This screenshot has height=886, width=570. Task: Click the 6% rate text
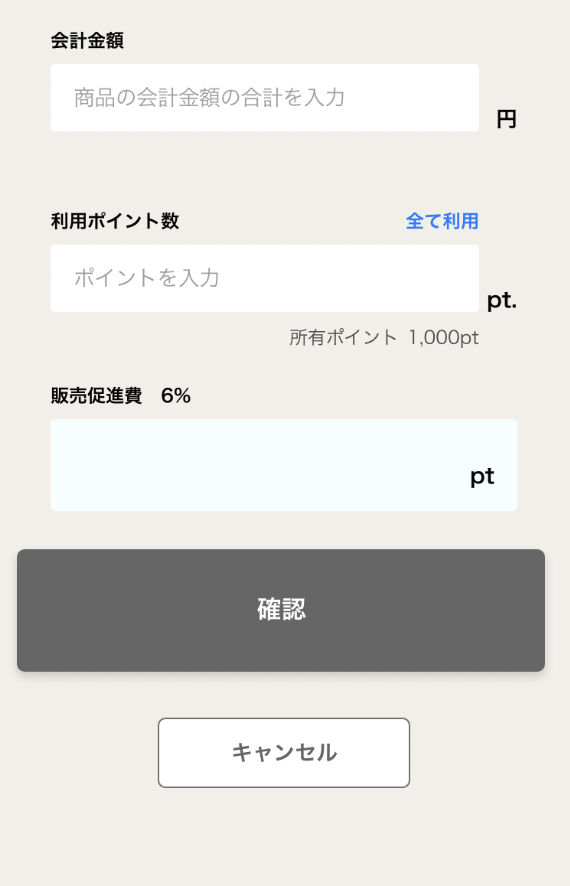(176, 396)
